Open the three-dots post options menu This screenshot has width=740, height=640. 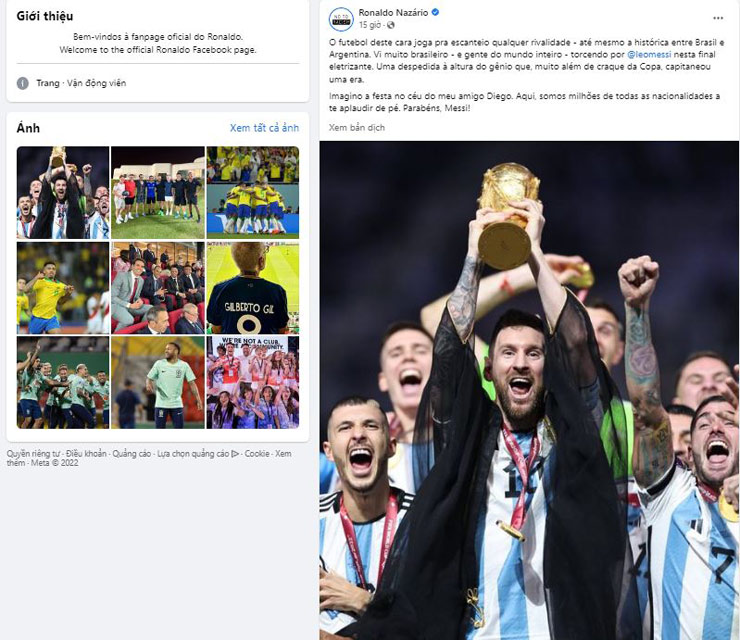pyautogui.click(x=718, y=18)
